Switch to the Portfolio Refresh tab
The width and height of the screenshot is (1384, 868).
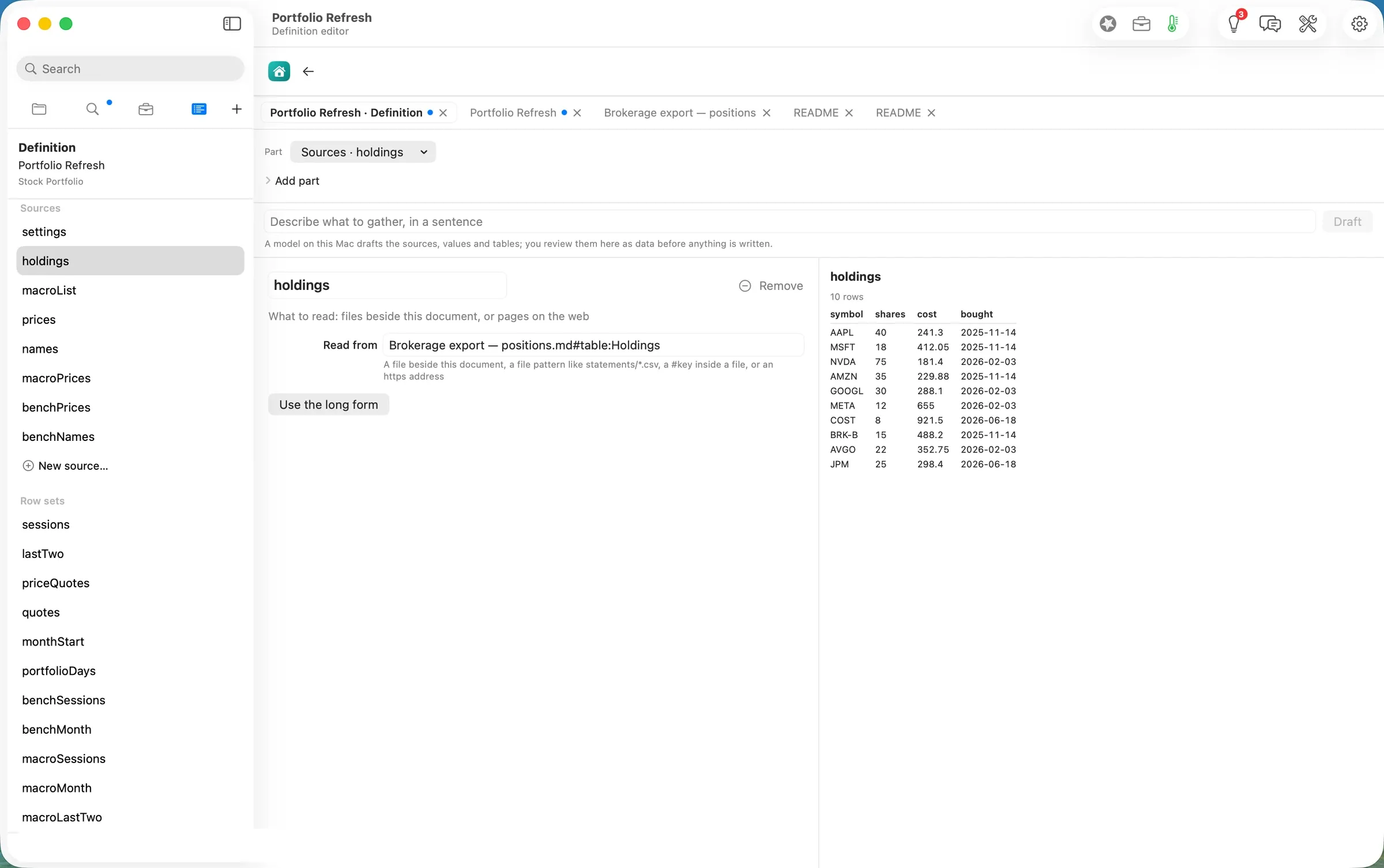(x=513, y=113)
